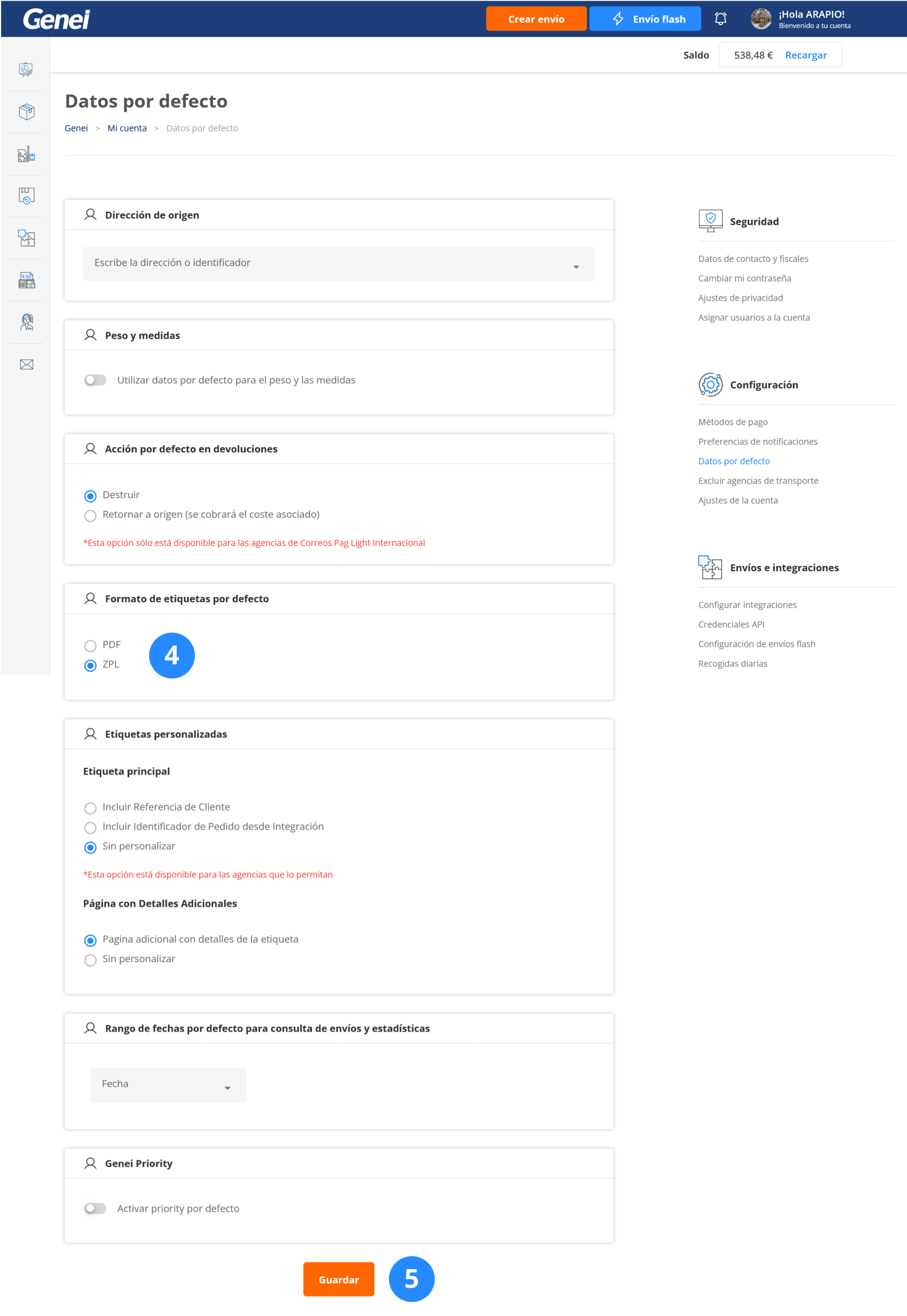Enable default data for weight and measures

point(95,380)
